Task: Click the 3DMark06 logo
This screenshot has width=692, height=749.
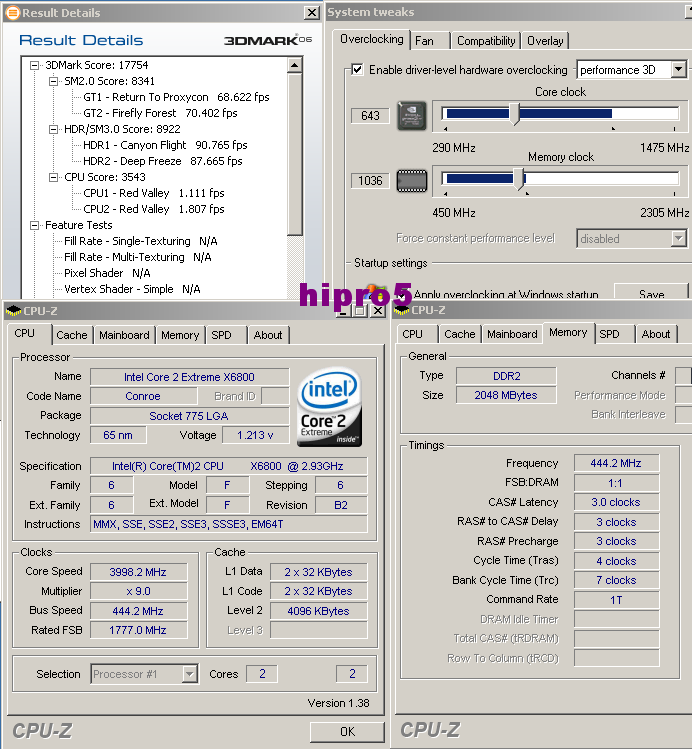Action: (268, 40)
